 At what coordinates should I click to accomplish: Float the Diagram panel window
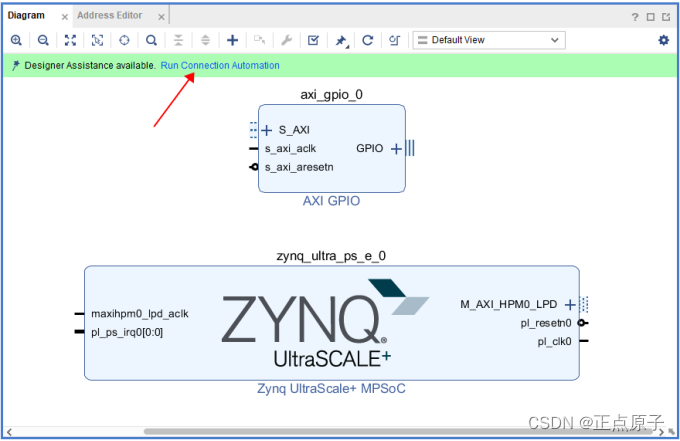(666, 17)
